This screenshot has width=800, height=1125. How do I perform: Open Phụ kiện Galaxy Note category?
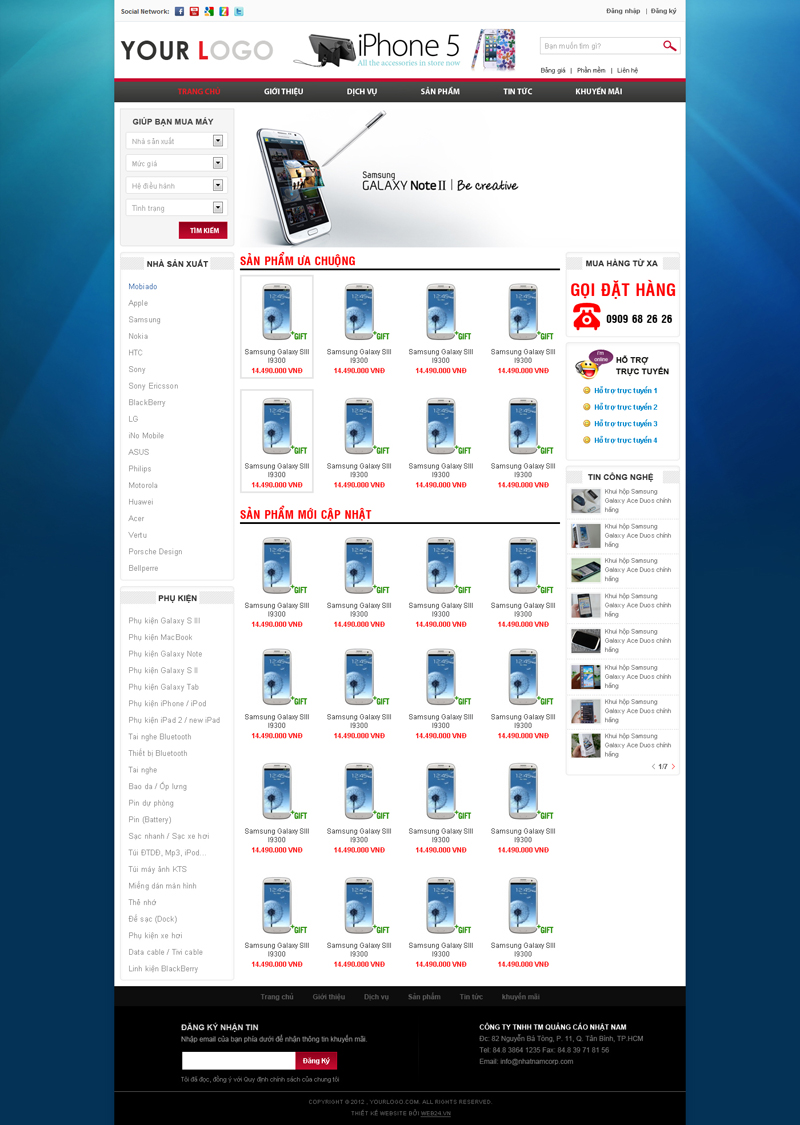click(165, 654)
